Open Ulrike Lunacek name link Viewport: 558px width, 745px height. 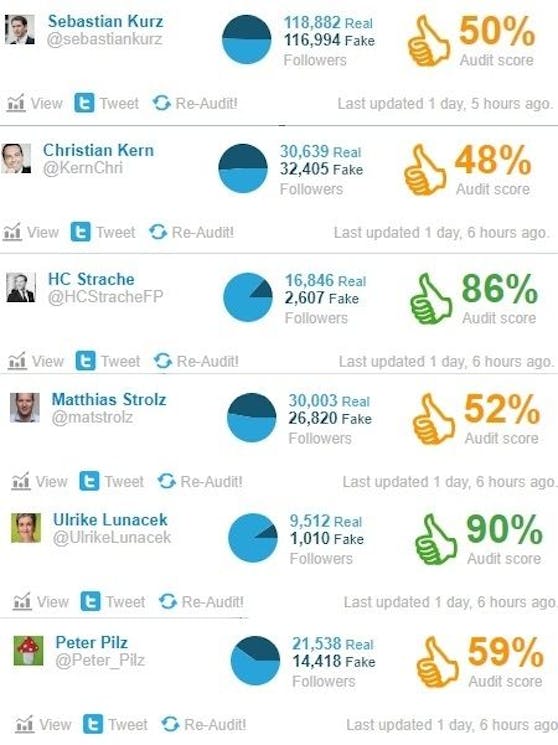click(x=110, y=520)
